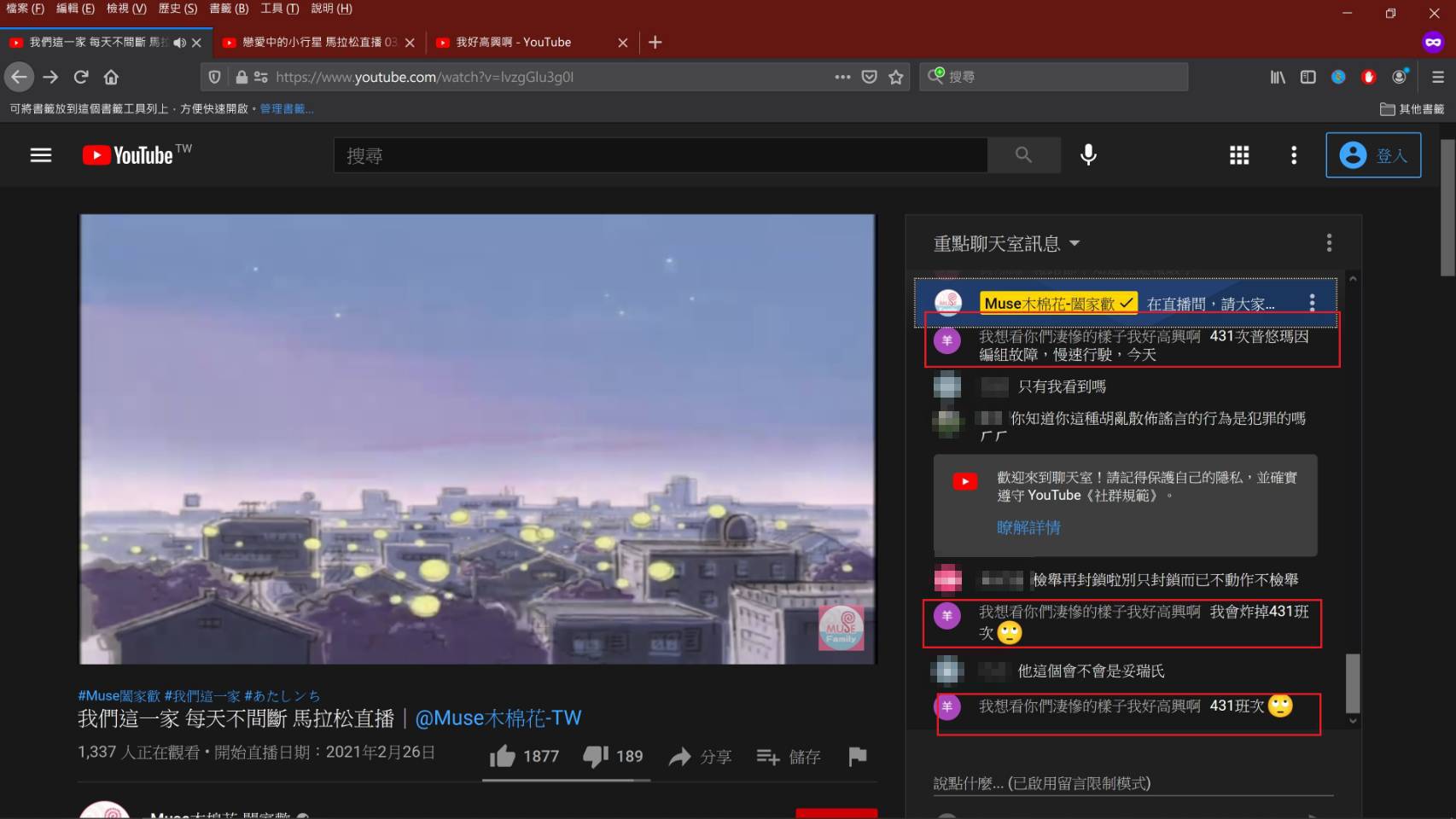Open the YouTube guide hamburger menu

pos(41,155)
